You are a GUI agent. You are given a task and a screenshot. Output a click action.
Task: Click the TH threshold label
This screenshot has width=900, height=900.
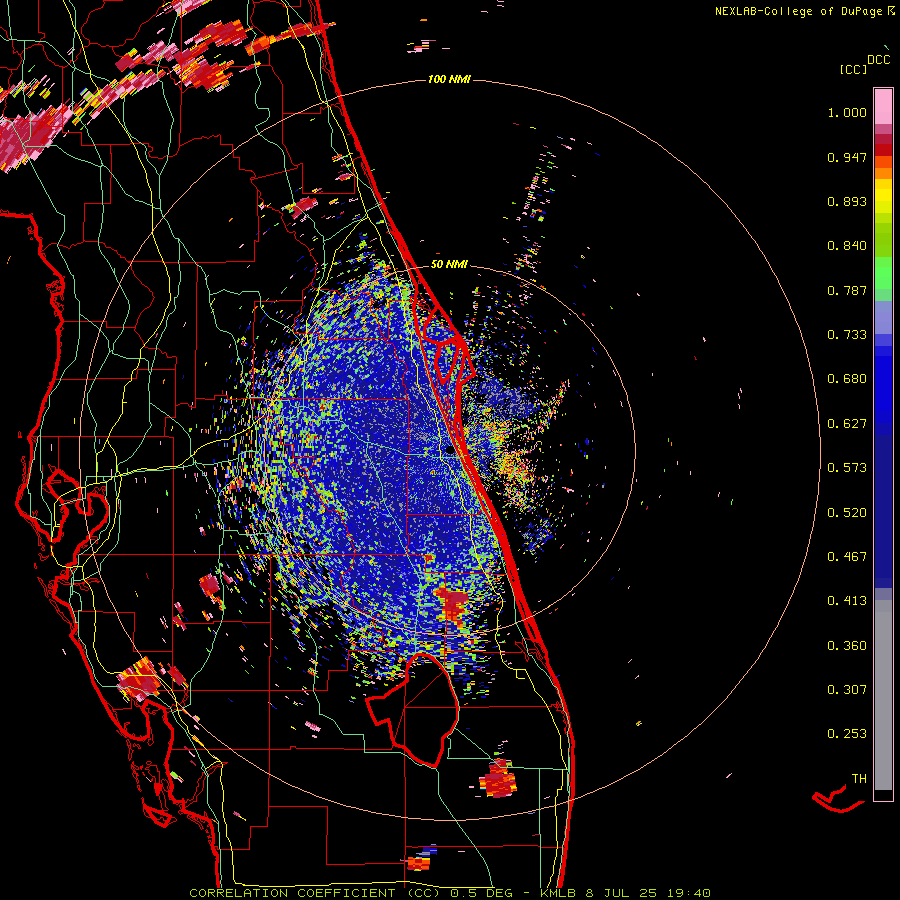(859, 779)
